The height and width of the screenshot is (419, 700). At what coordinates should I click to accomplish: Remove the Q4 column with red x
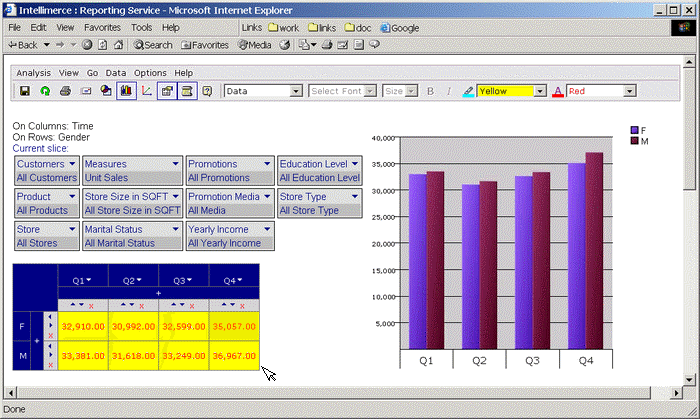coord(242,306)
